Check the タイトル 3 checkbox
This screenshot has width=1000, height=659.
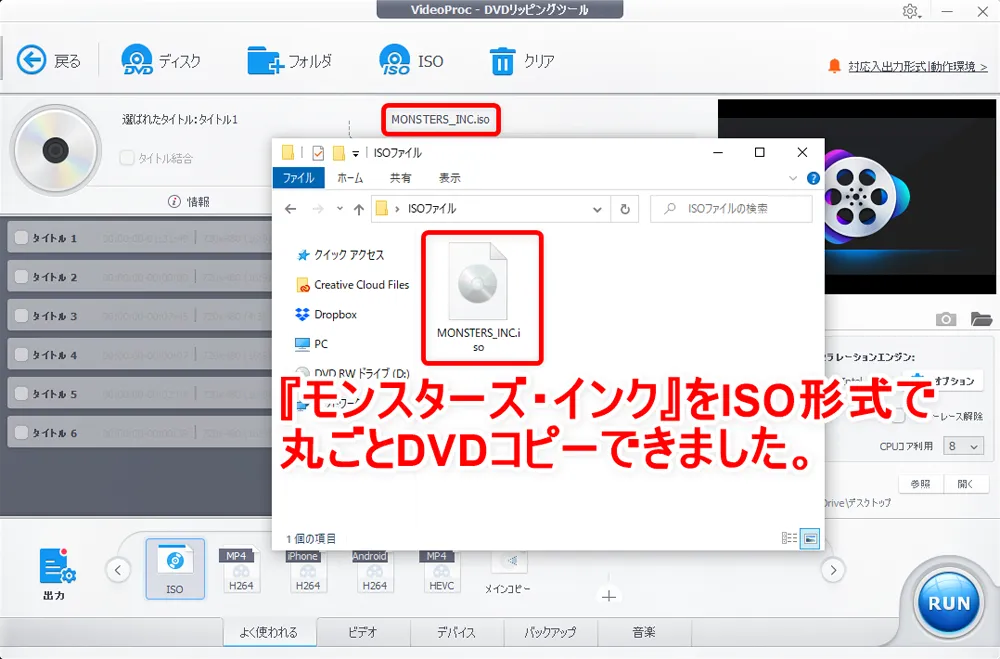click(x=21, y=315)
